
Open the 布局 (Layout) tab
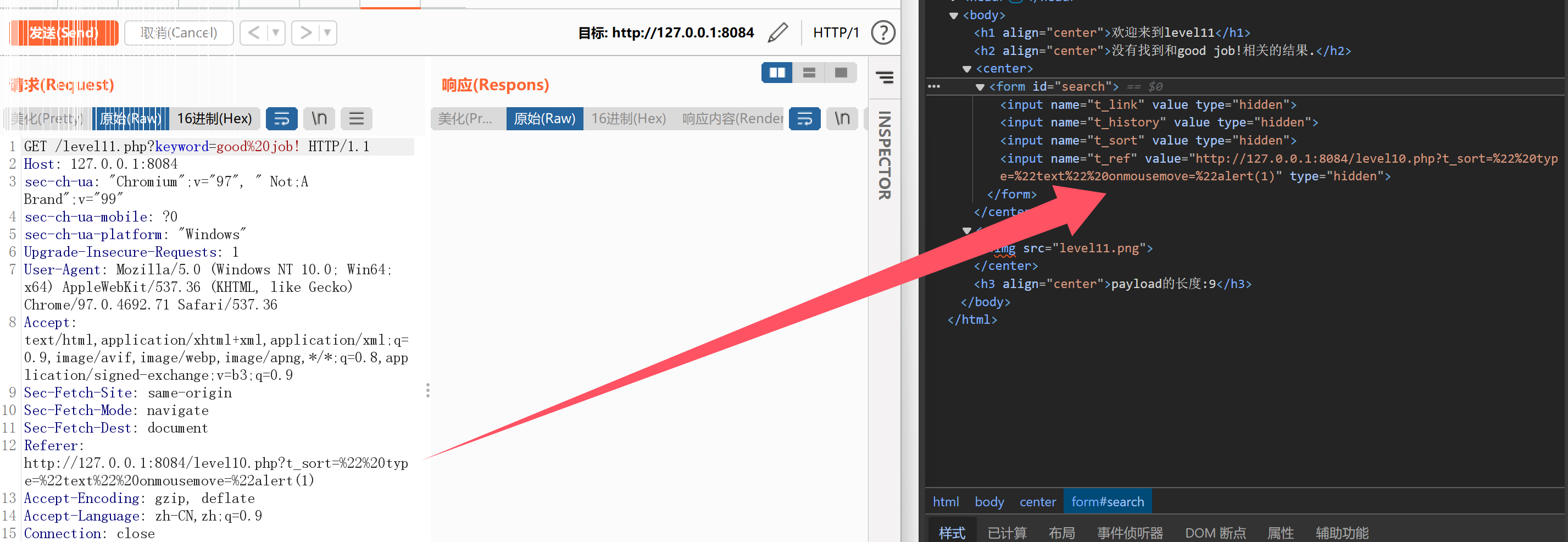pos(1061,533)
